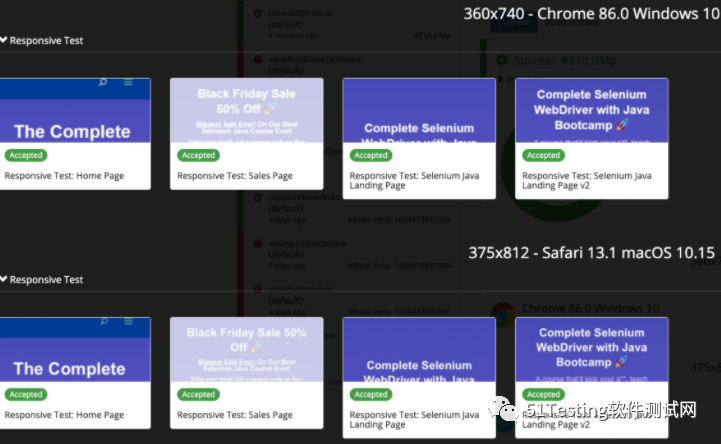Open Home Page thumbnail in 375x812 Safari group
This screenshot has height=444, width=721.
[x=75, y=349]
